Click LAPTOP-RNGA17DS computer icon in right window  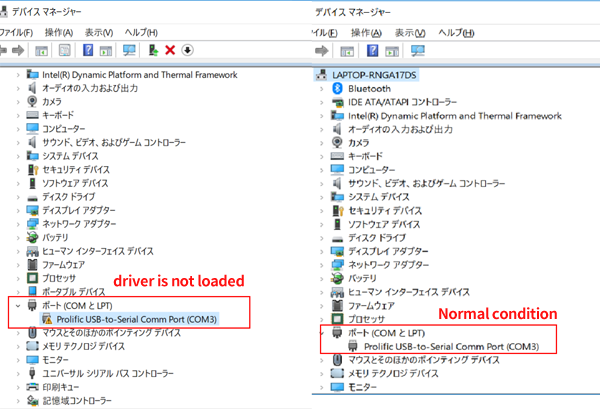[x=321, y=75]
